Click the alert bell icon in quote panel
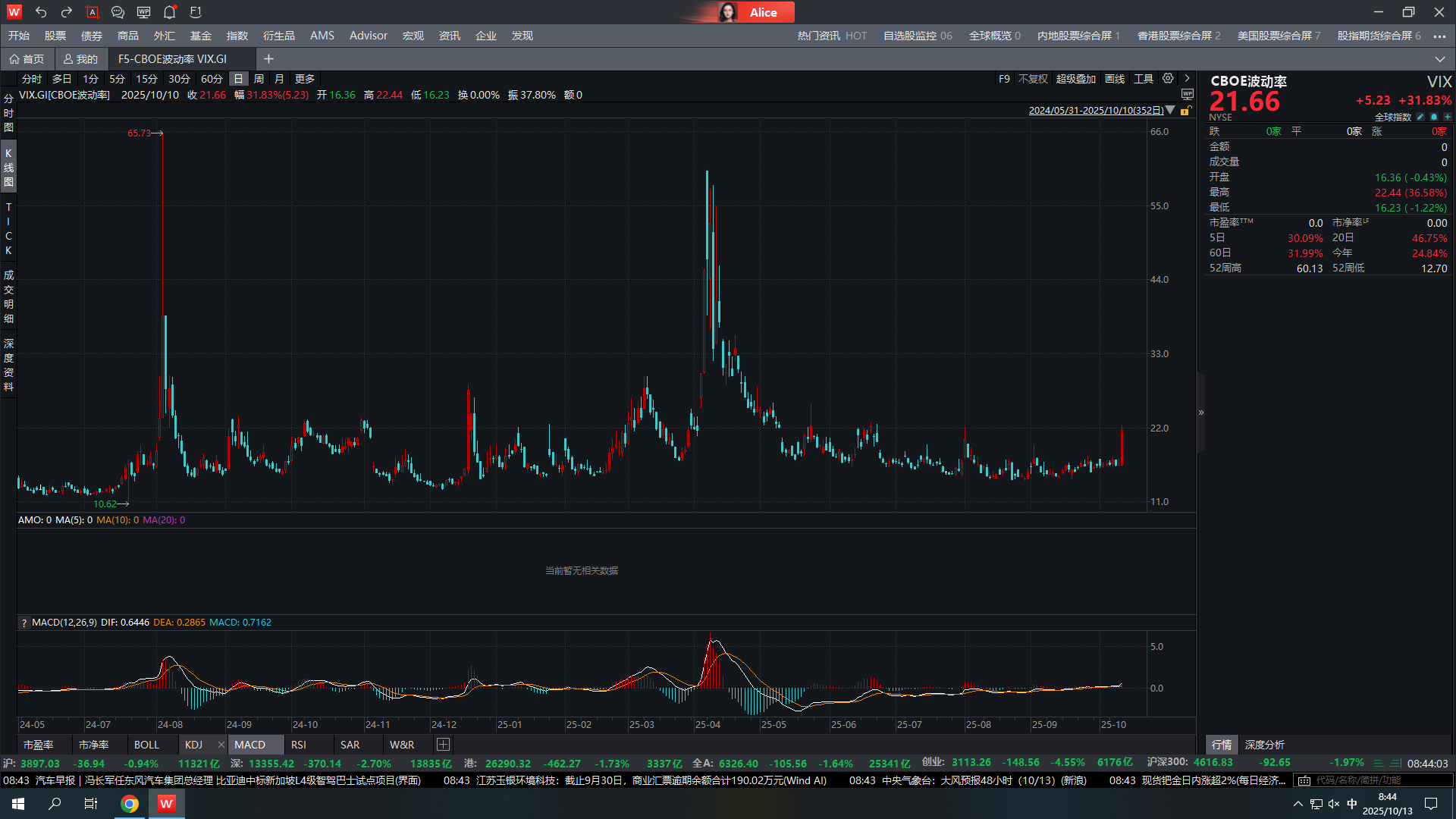1456x819 pixels. tap(1434, 117)
